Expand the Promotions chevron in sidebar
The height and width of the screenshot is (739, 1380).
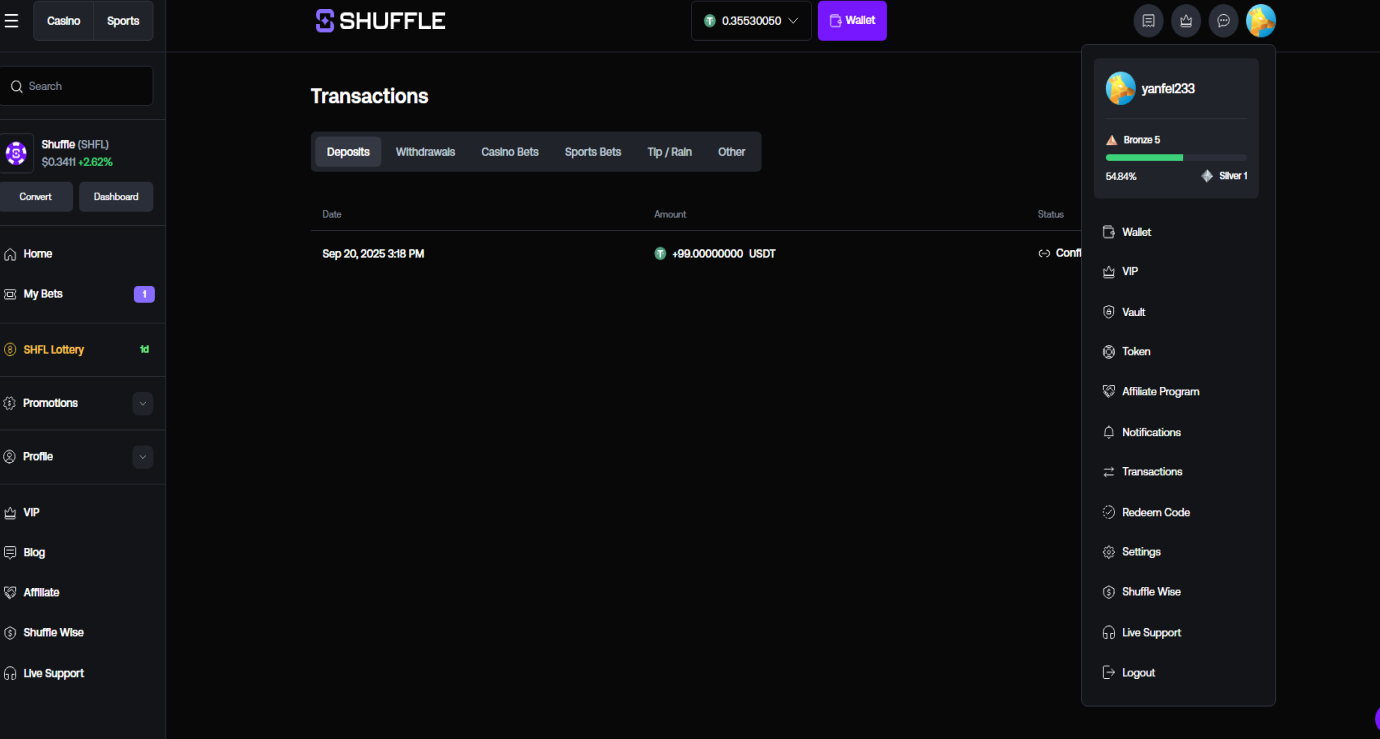click(x=143, y=403)
